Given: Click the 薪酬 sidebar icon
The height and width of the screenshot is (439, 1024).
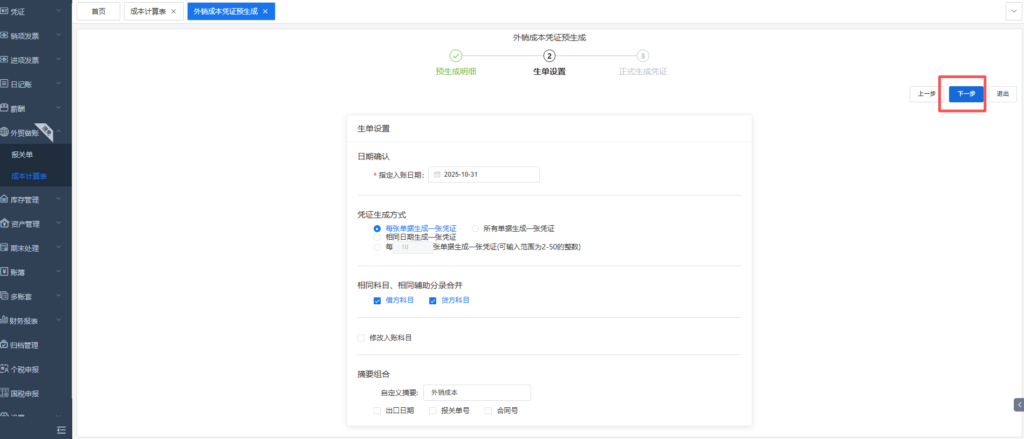Looking at the screenshot, I should coord(5,108).
